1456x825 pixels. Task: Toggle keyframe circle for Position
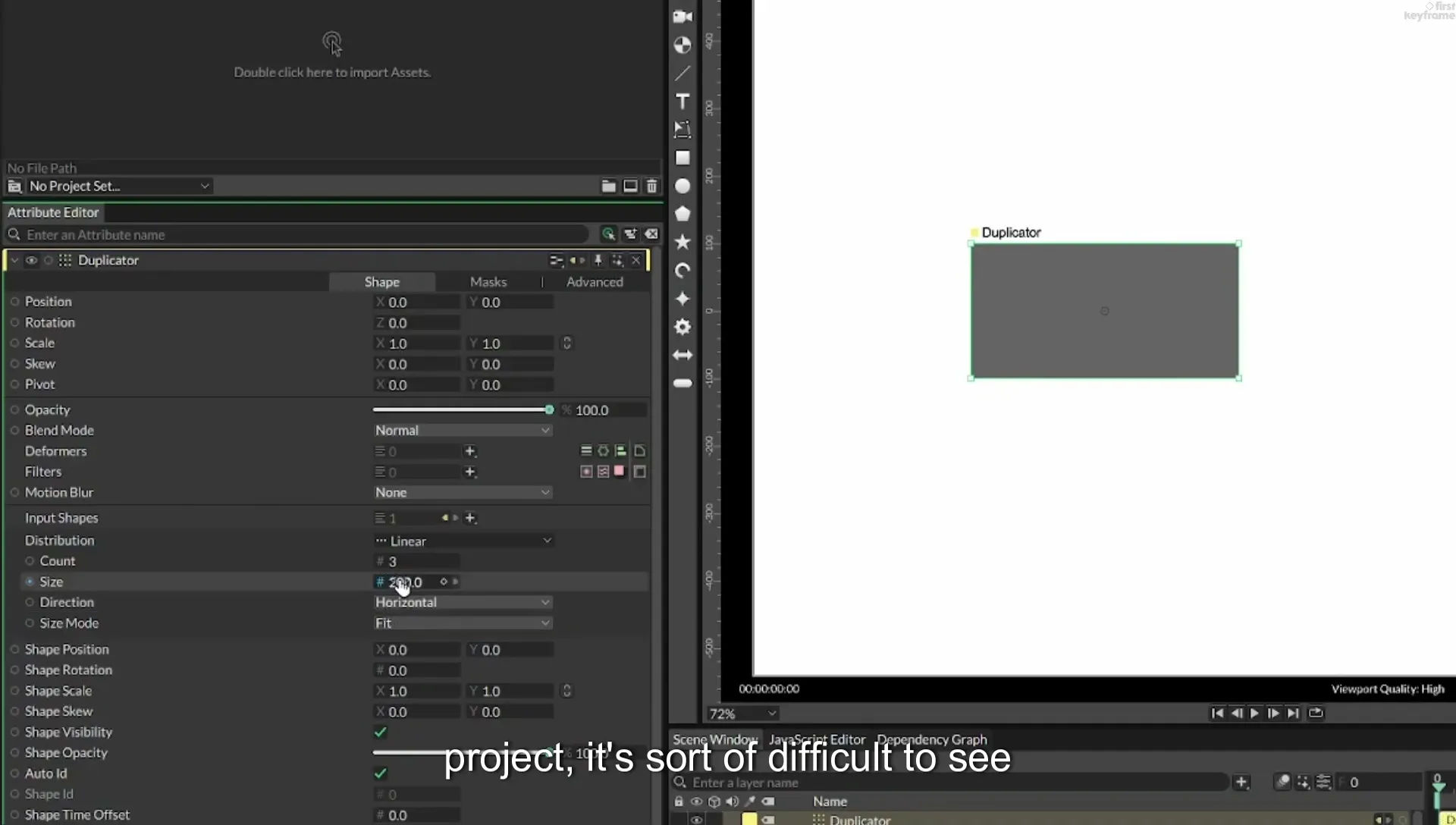(x=14, y=302)
